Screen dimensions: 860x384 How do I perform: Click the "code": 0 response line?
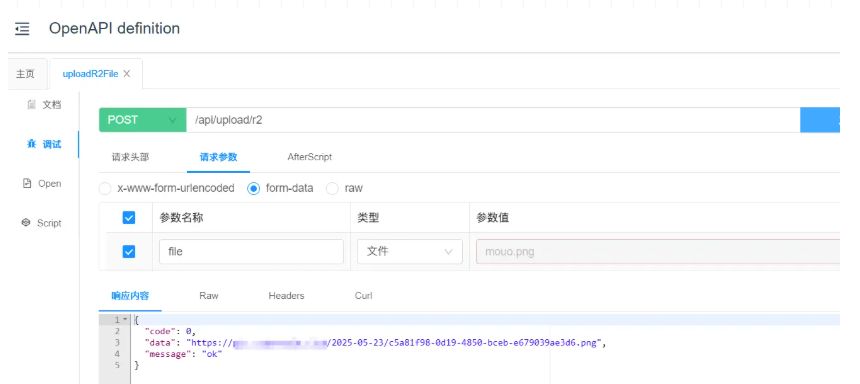[x=170, y=331]
